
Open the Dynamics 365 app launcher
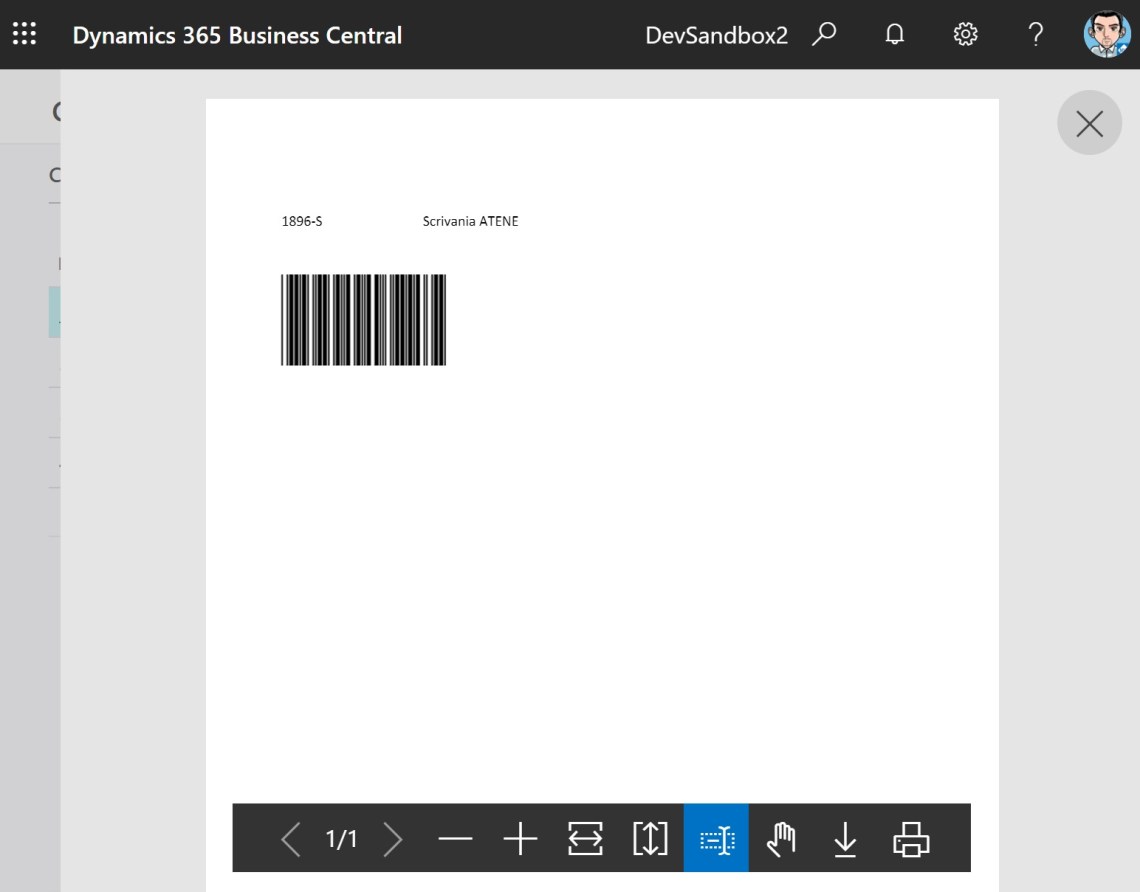(x=24, y=33)
